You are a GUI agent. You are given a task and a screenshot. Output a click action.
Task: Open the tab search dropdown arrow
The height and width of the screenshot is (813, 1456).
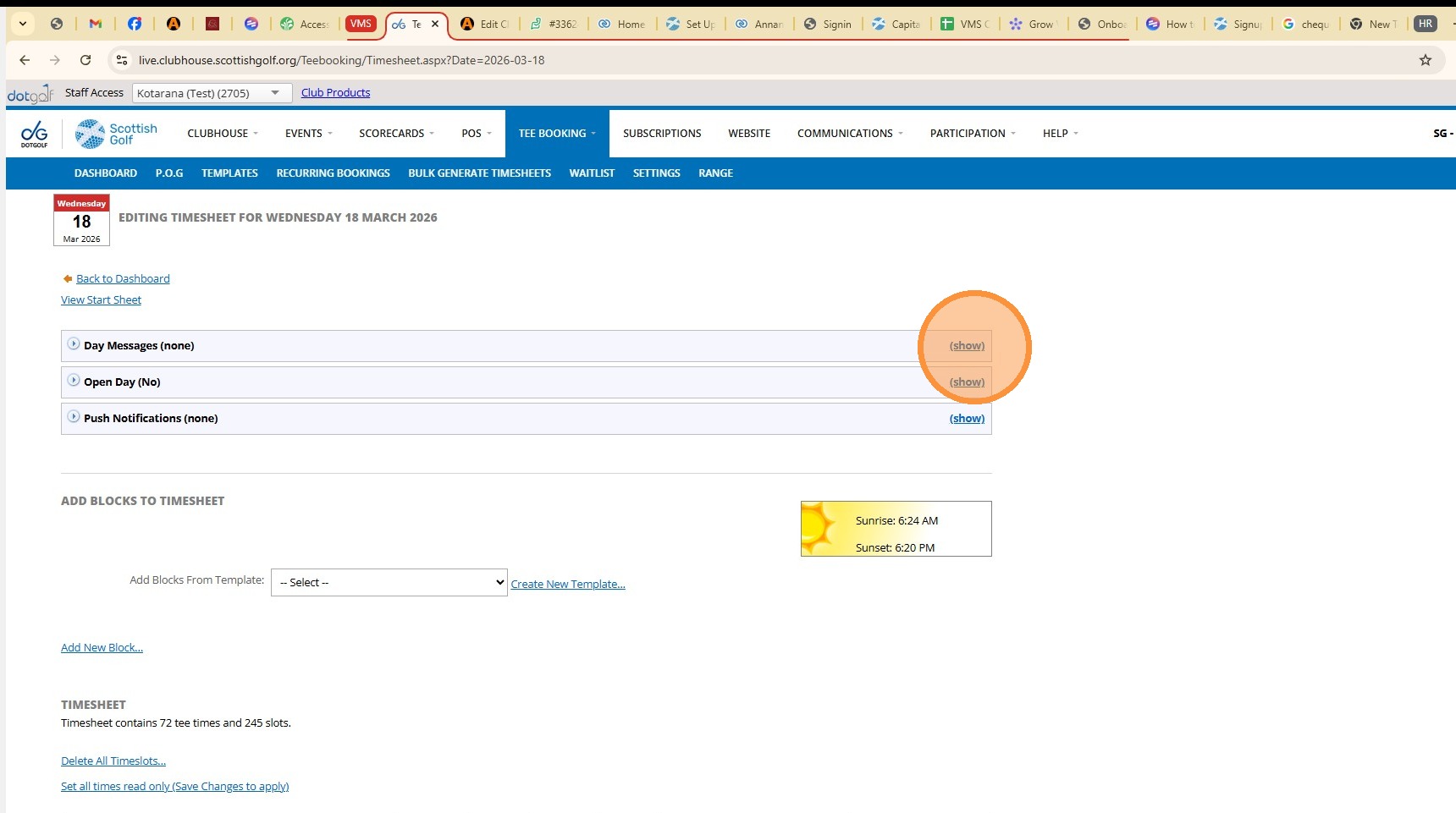23,24
